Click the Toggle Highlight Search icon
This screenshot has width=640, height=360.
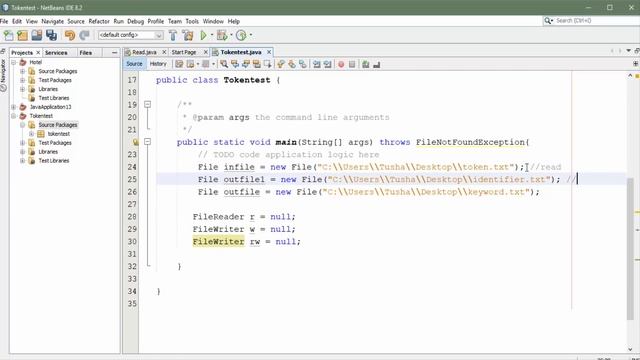pos(256,64)
